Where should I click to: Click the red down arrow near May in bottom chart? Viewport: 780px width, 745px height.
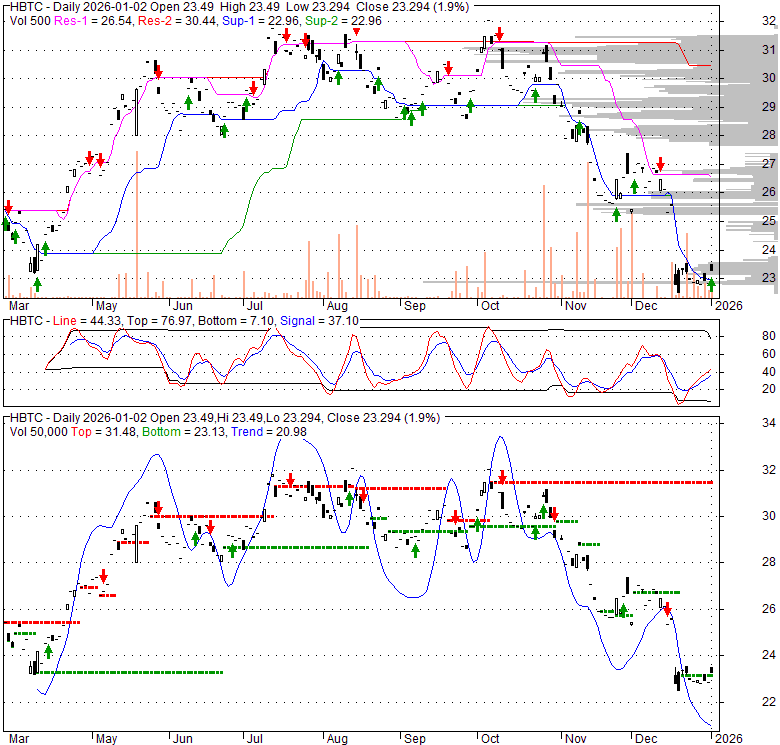click(x=103, y=577)
